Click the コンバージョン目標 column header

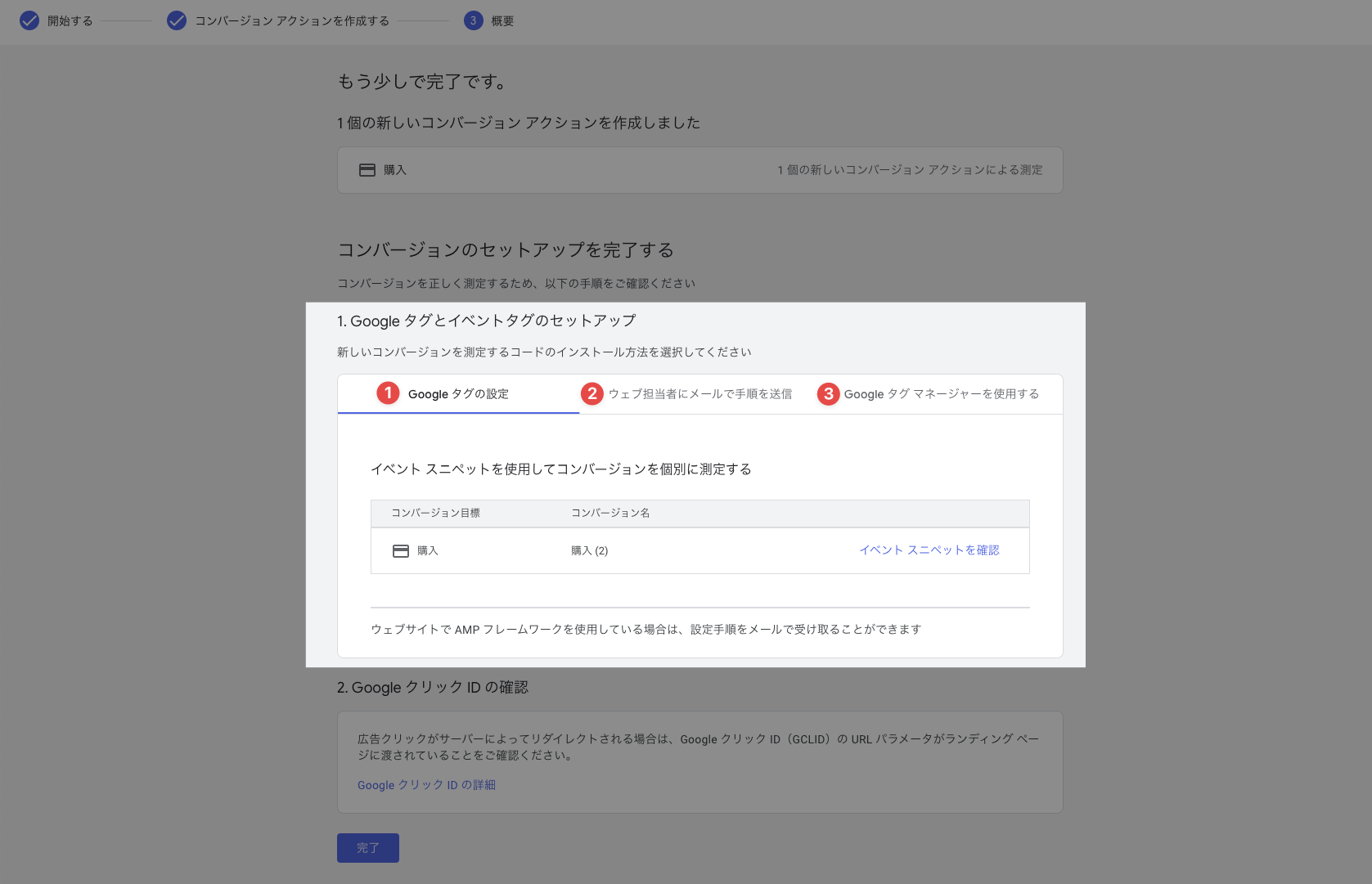tap(435, 513)
